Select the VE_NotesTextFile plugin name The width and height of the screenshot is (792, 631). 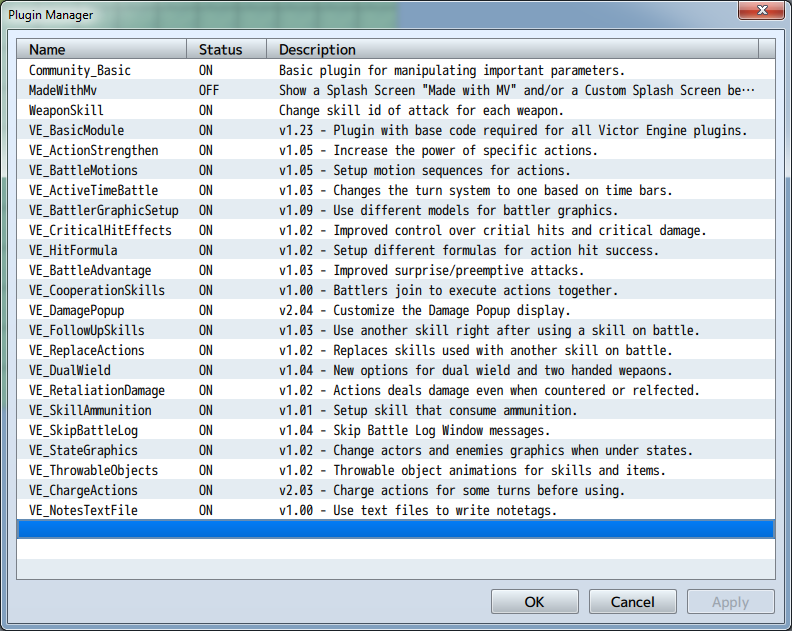[x=83, y=511]
